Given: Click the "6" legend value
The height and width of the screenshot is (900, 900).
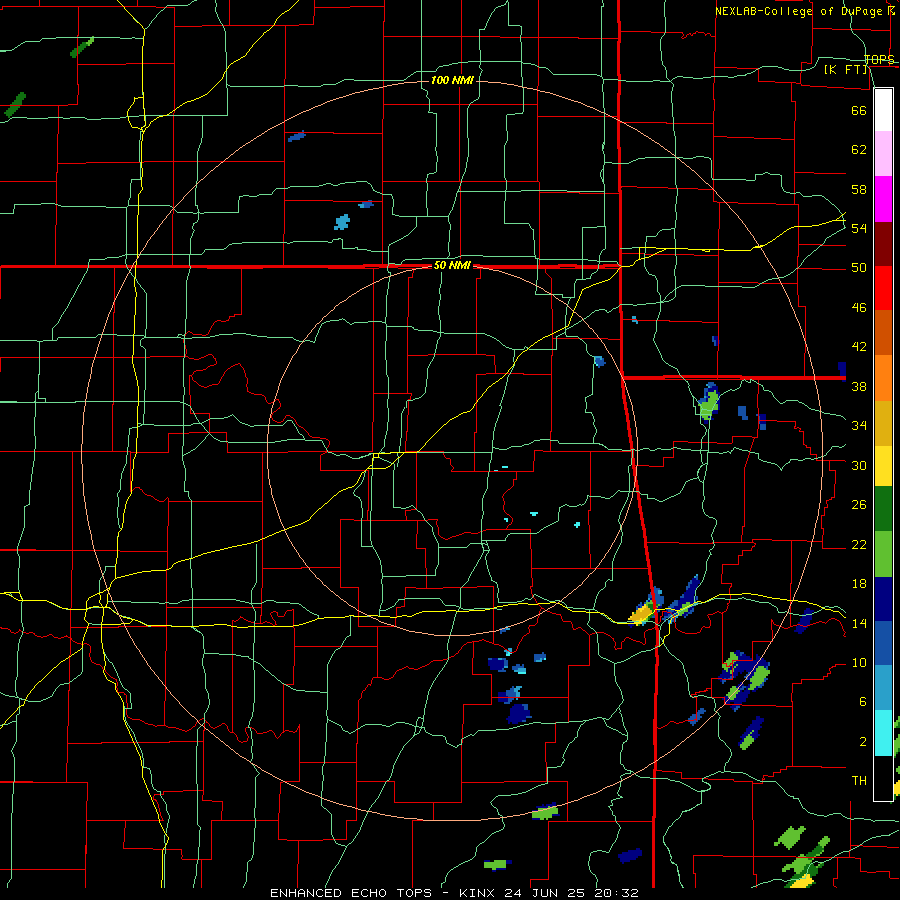Looking at the screenshot, I should tap(862, 702).
